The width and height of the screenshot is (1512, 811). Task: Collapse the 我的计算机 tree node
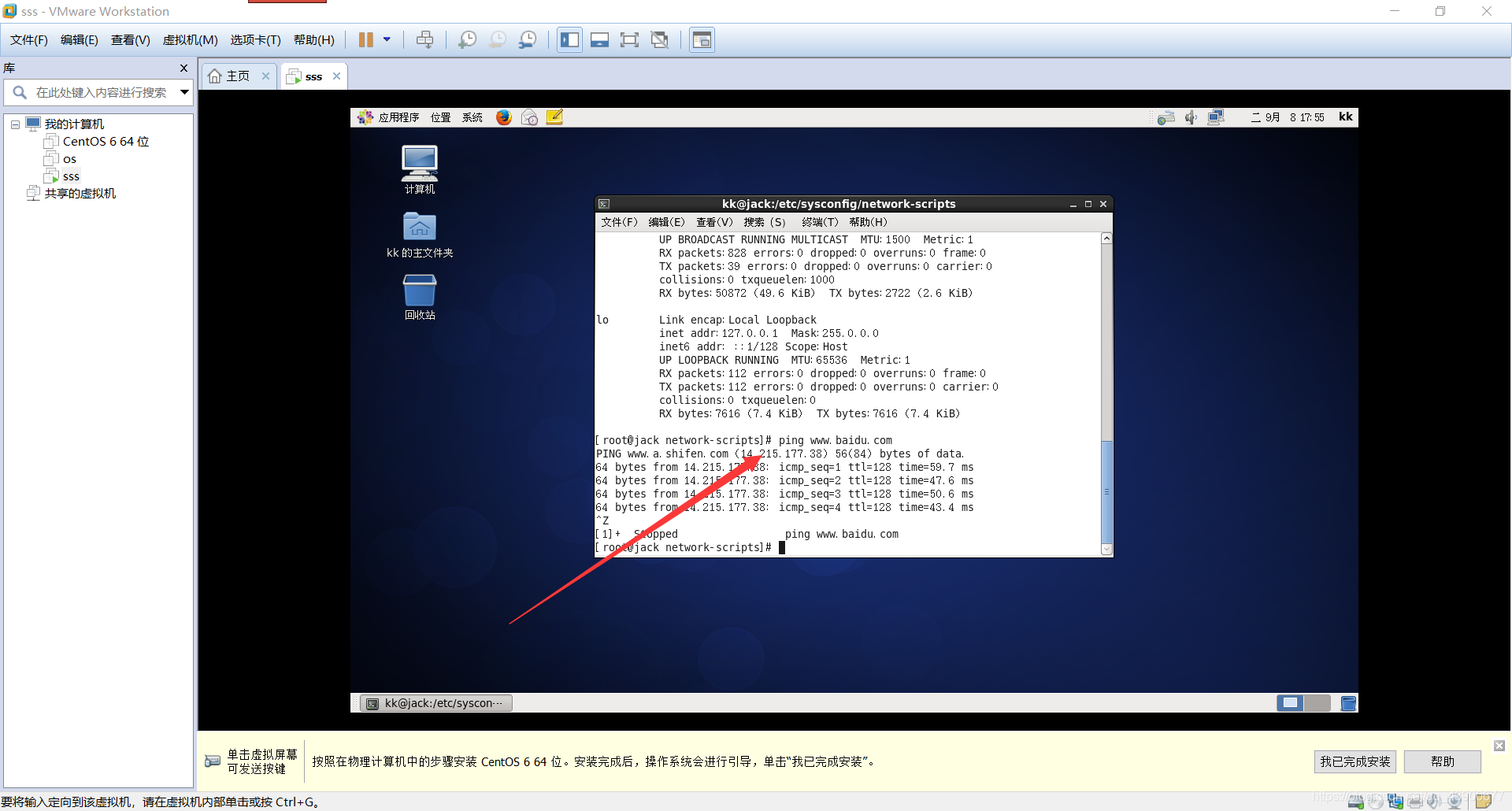pos(15,124)
